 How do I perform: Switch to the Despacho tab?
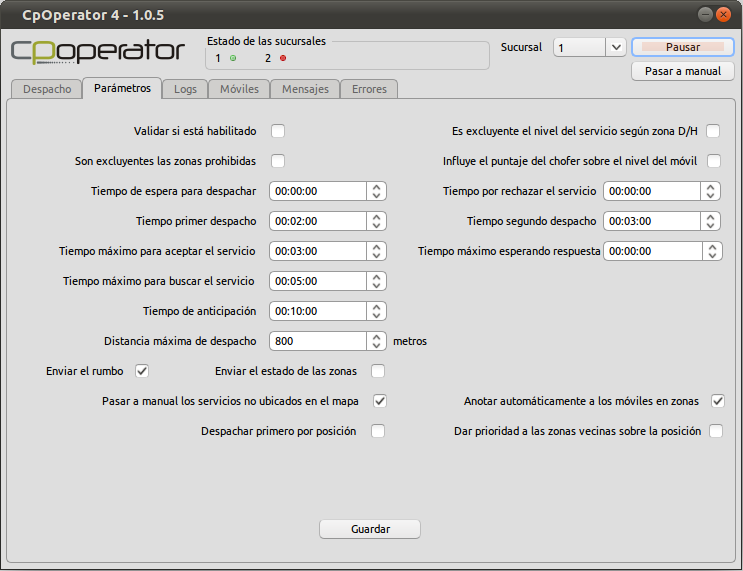coord(47,89)
